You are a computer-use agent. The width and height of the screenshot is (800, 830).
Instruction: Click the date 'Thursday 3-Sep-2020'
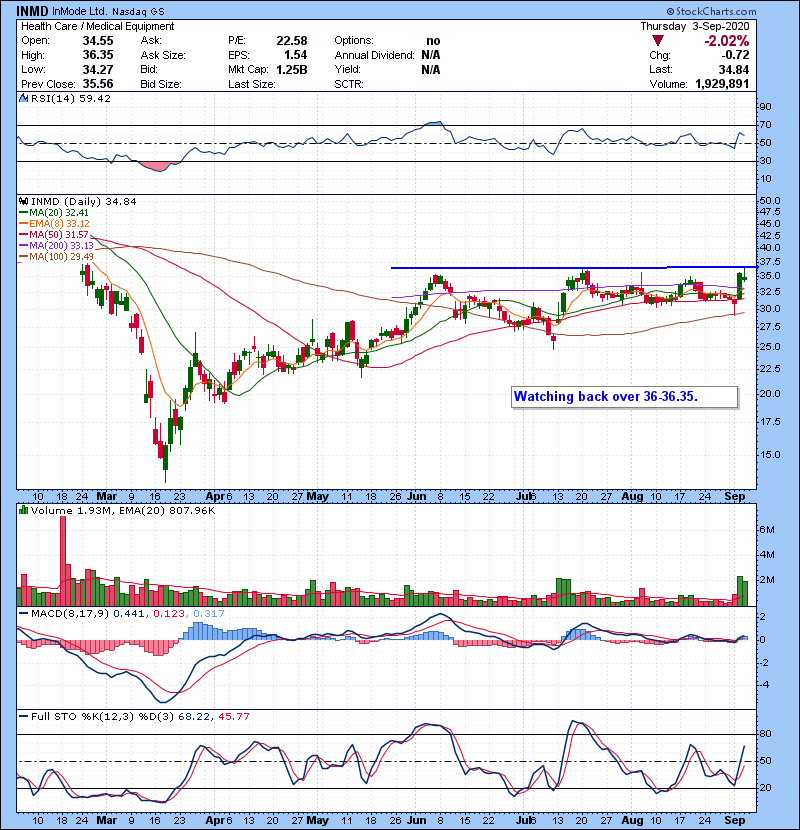[x=695, y=26]
